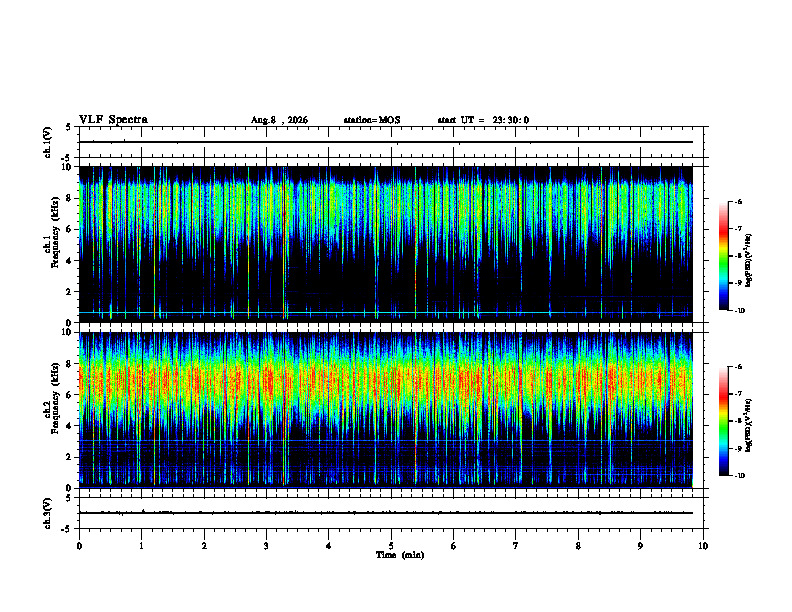This screenshot has width=792, height=612.
Task: Click the "-6" tick on ch.1 color bar
Action: (x=738, y=201)
